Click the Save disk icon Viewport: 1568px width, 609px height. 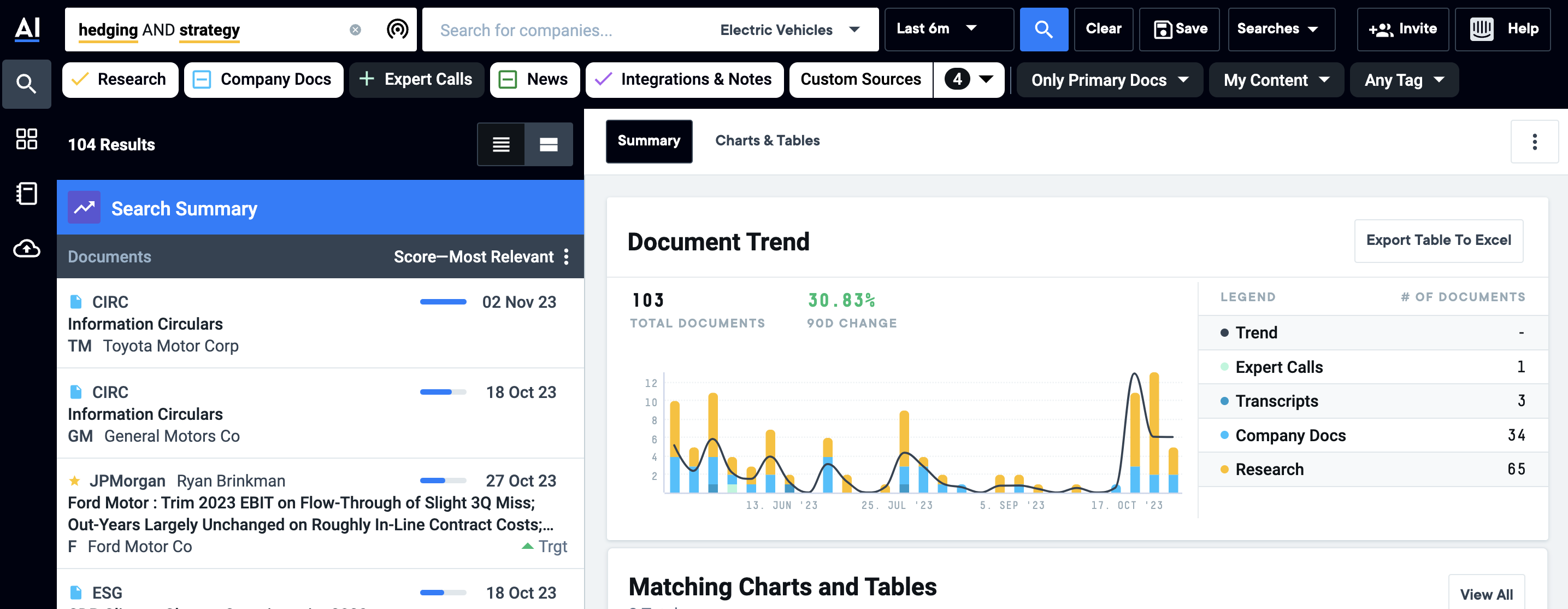[x=1163, y=29]
